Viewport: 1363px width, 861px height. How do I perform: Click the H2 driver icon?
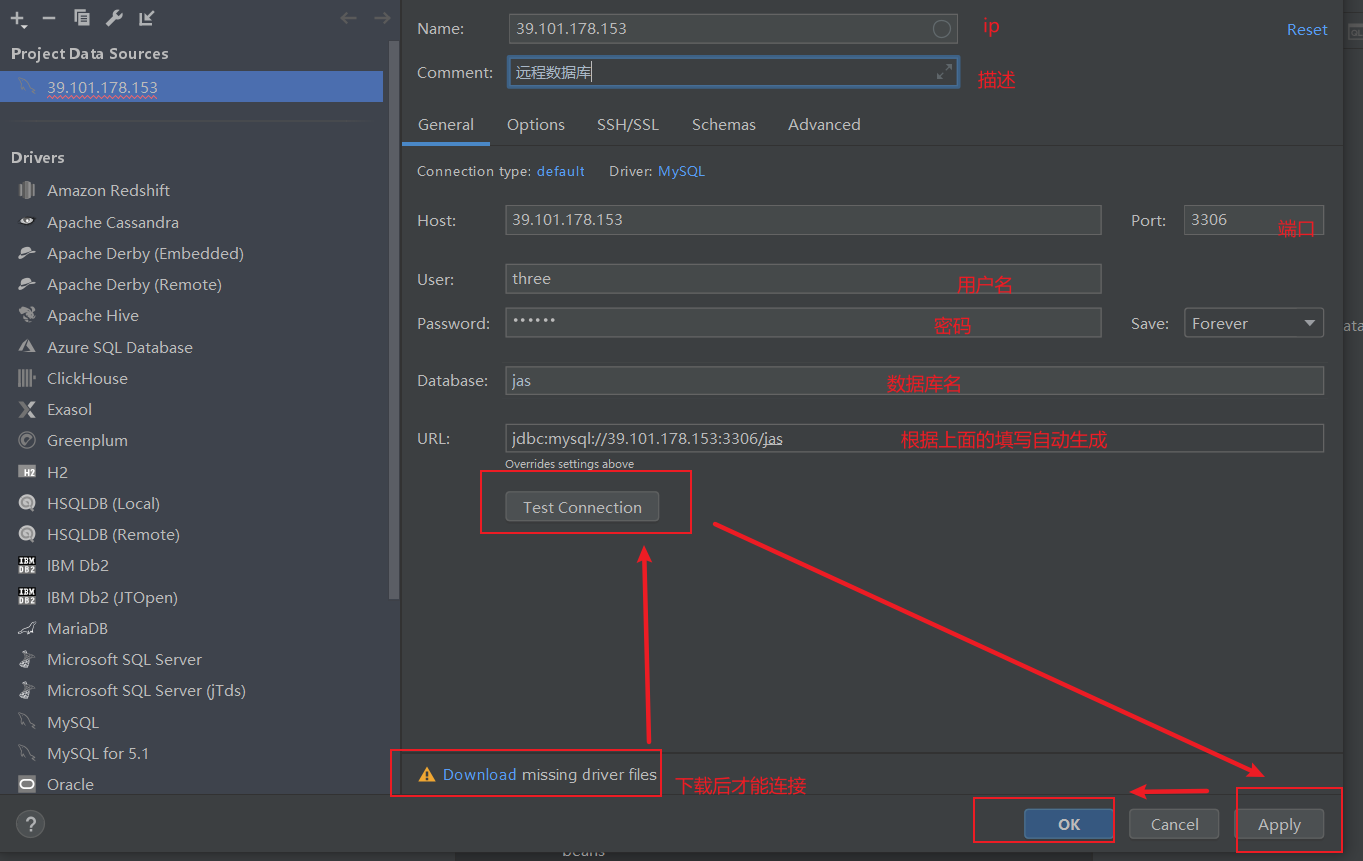coord(27,472)
